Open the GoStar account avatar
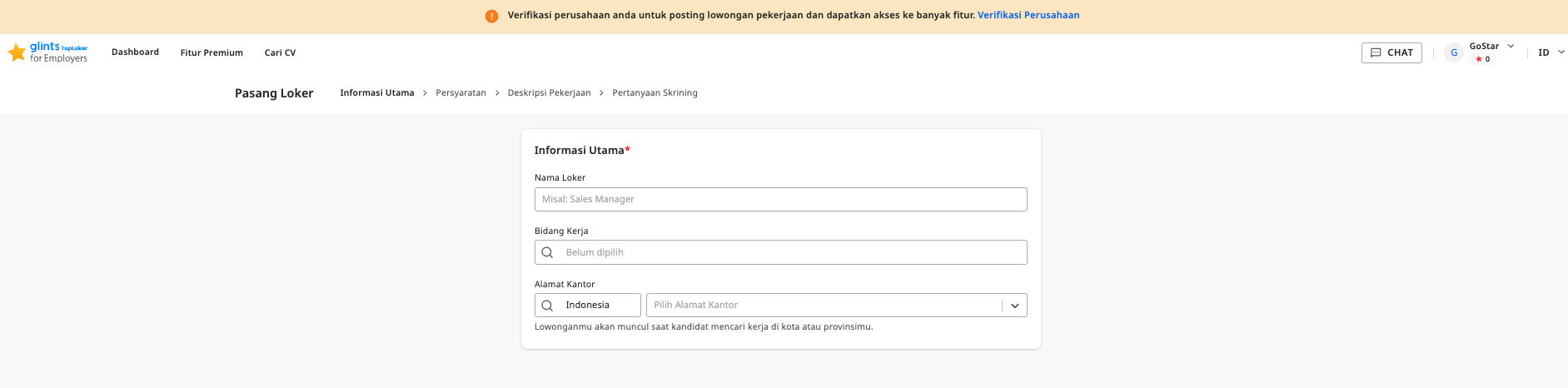Viewport: 1568px width, 388px height. pos(1454,52)
